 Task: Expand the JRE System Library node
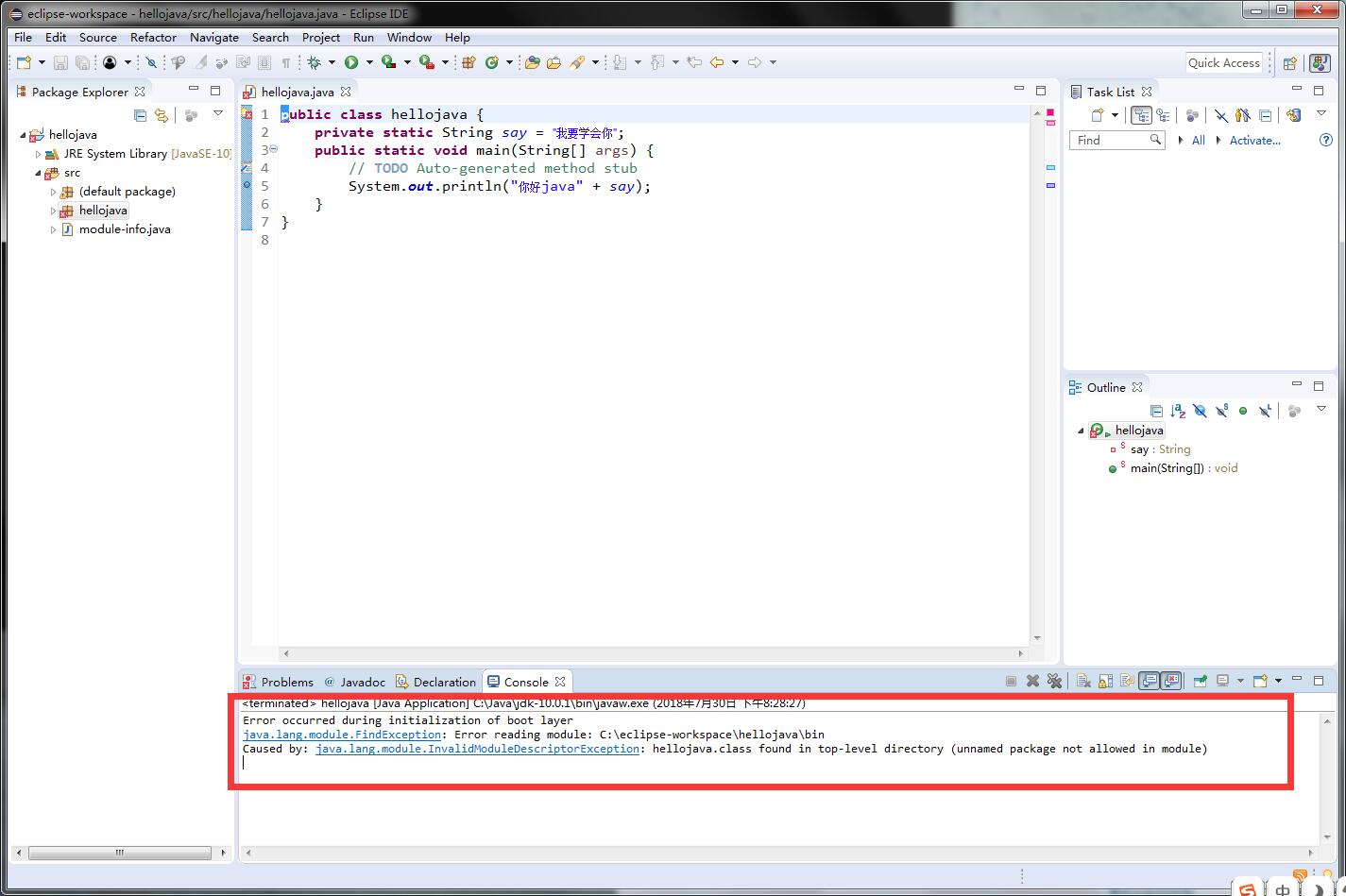38,154
